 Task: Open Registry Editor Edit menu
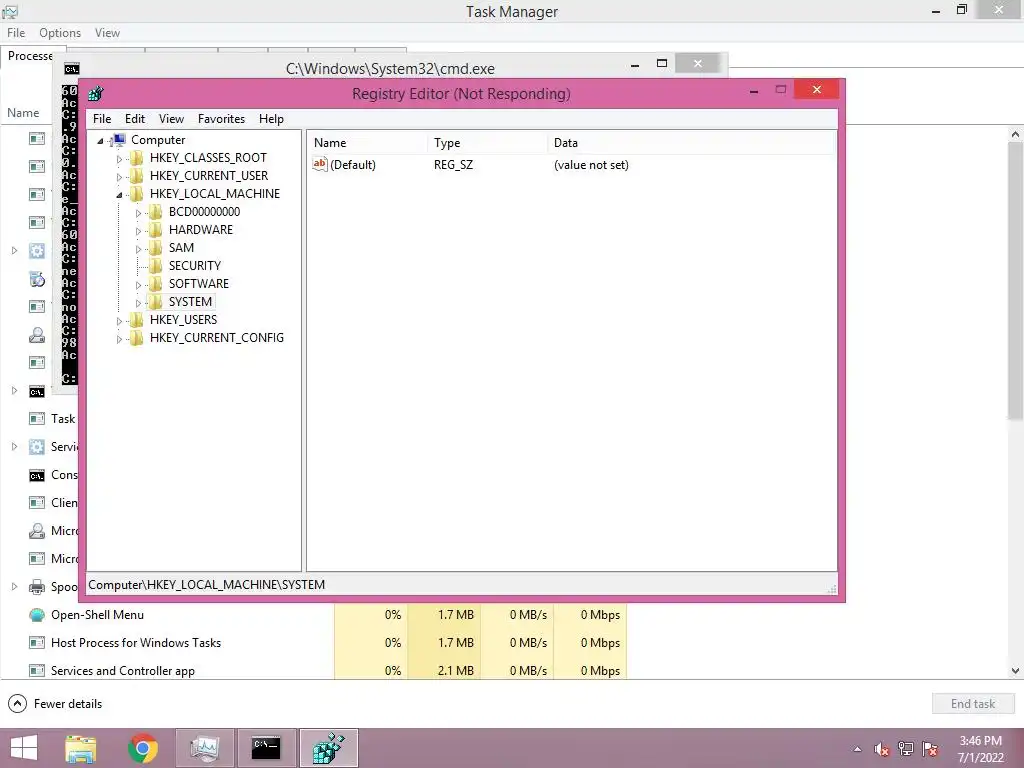135,119
